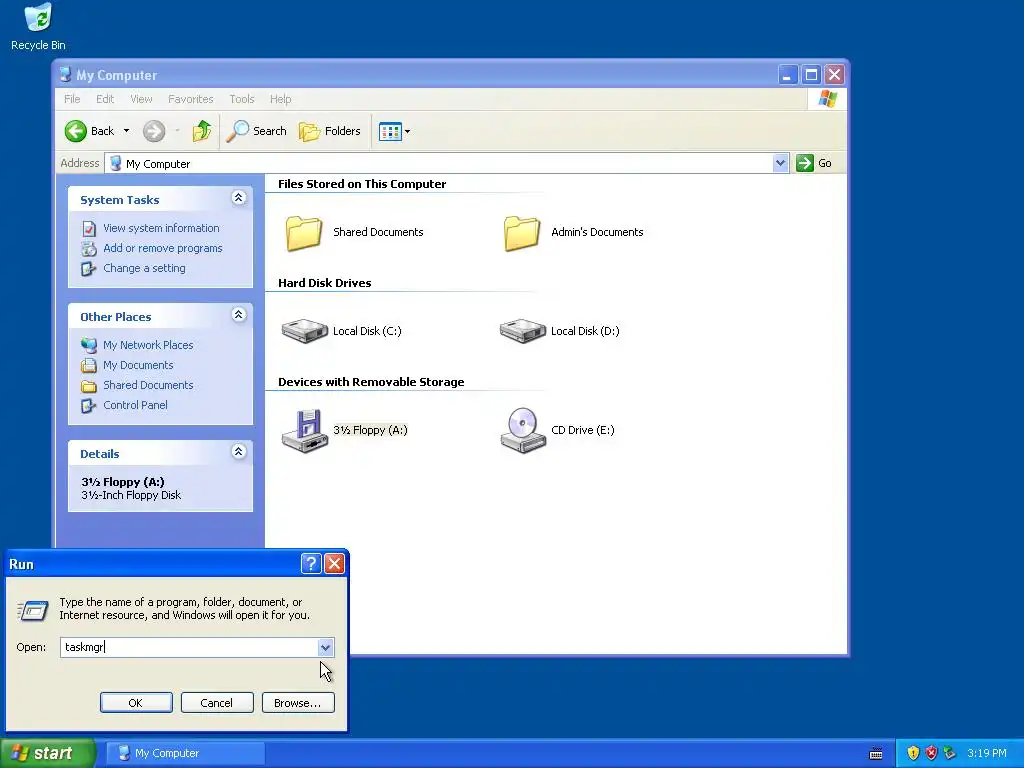Toggle the Folders pane button
This screenshot has height=768, width=1024.
[x=330, y=131]
